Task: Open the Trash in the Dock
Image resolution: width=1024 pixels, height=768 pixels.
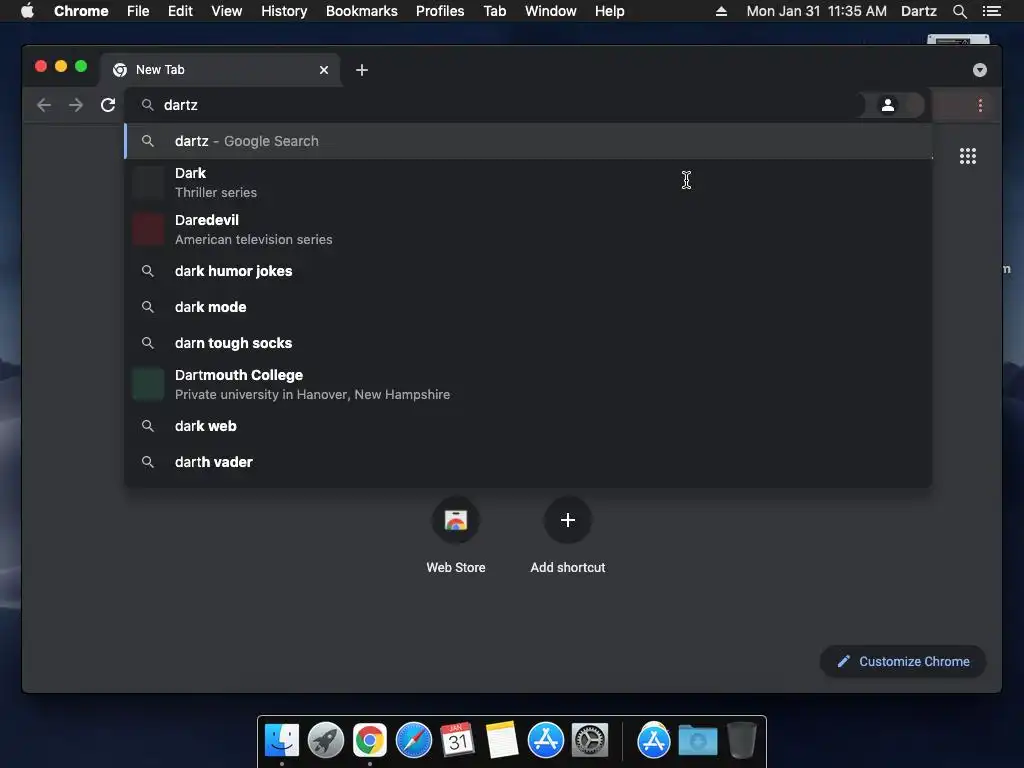Action: [x=742, y=741]
